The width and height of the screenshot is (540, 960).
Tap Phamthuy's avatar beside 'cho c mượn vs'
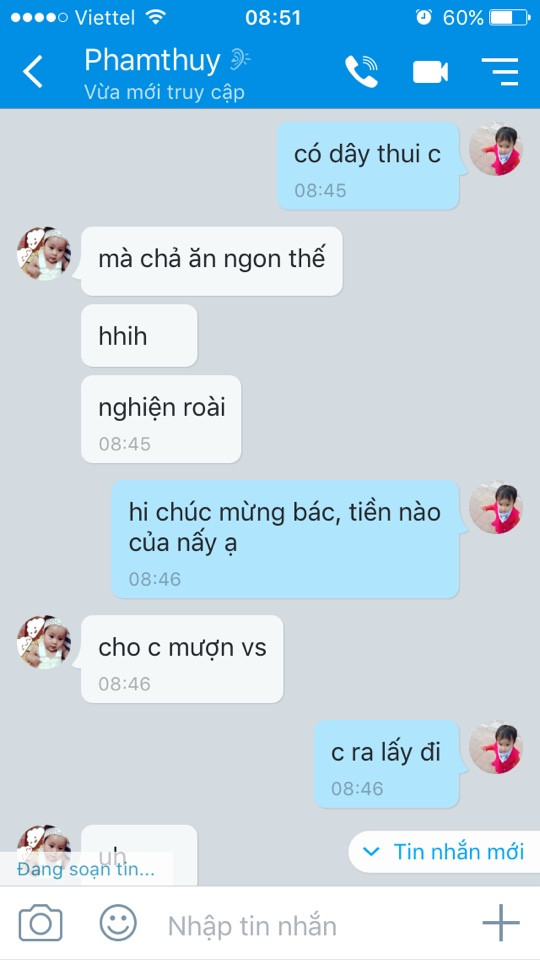43,642
